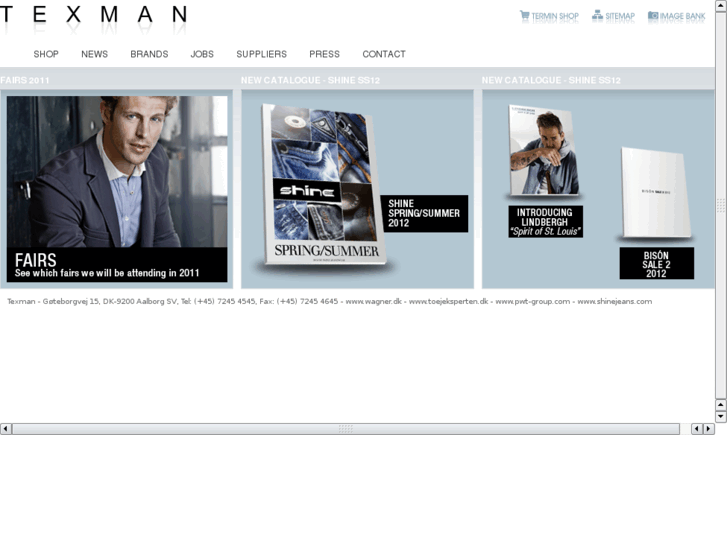Click the INTRODUCING LINDBERGH label
Screen dimensions: 727x545
(545, 222)
